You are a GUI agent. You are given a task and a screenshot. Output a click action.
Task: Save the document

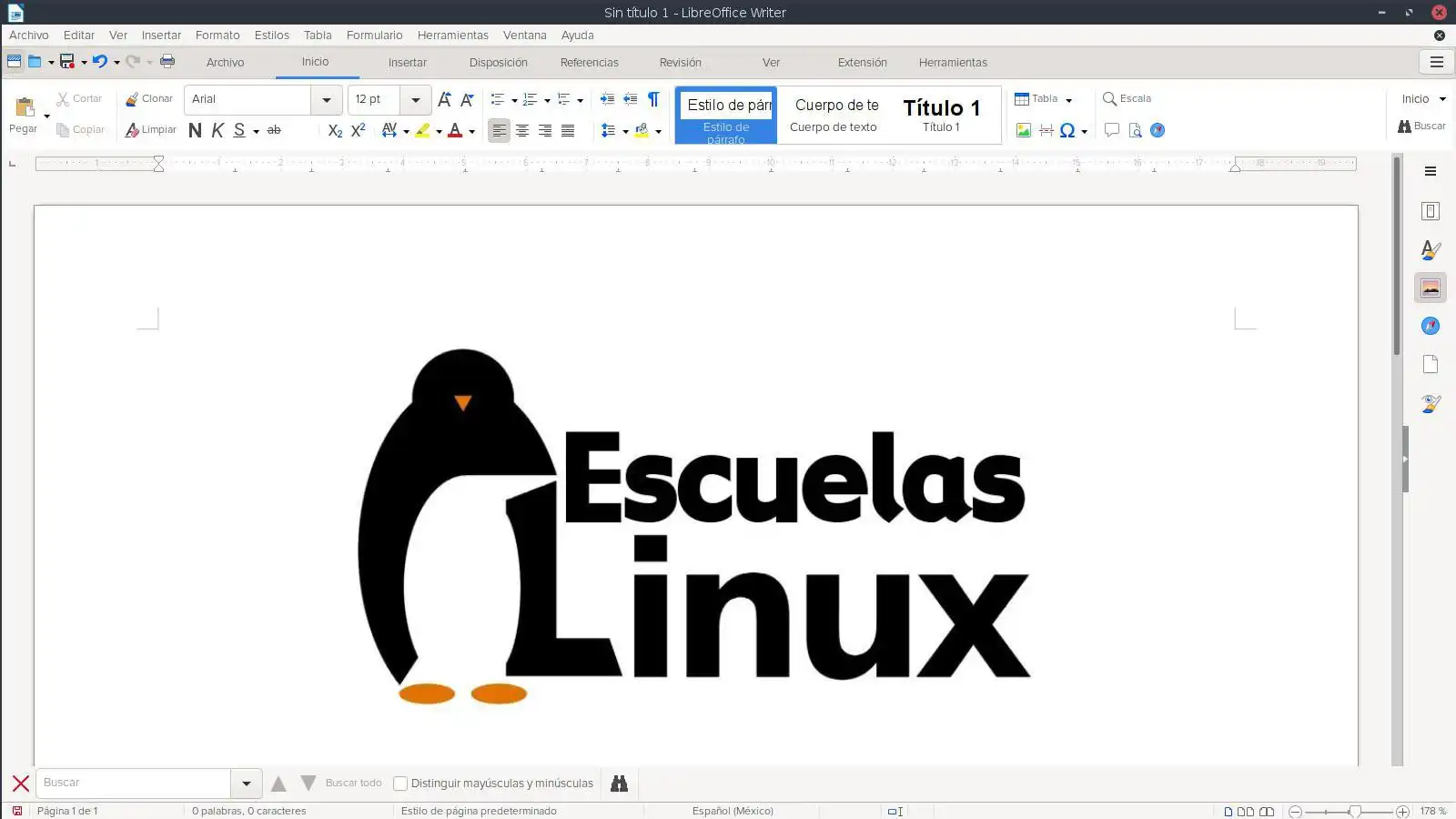click(x=67, y=62)
